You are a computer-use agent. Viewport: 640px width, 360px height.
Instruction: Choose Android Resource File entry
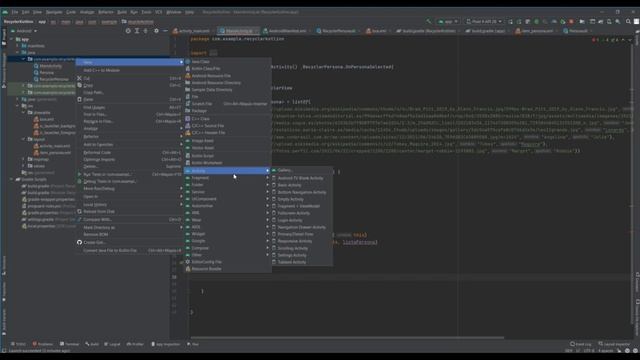227,76
